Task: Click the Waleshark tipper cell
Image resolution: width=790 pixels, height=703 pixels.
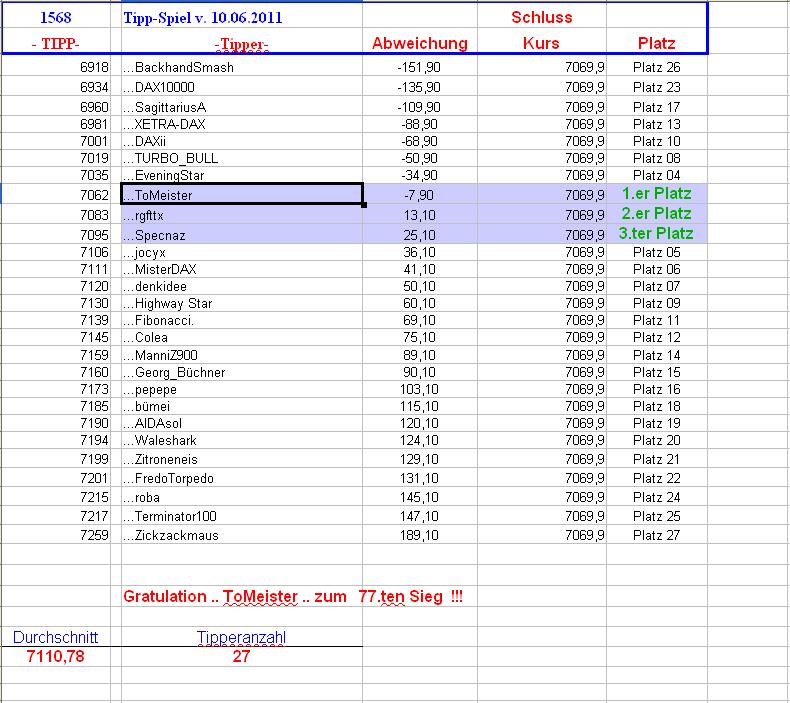Action: pyautogui.click(x=242, y=440)
